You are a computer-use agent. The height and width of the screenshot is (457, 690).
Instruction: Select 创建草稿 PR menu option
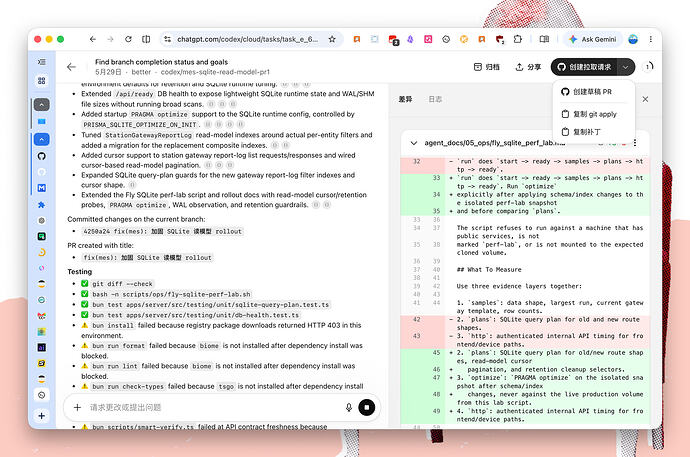592,91
